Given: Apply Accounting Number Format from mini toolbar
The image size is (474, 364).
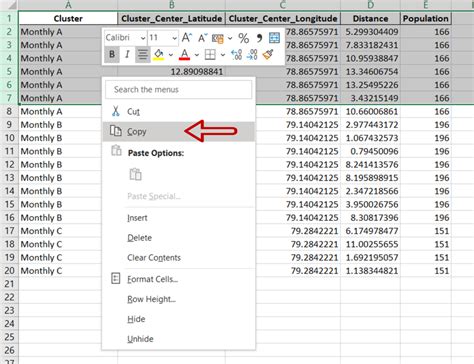Looking at the screenshot, I should [x=218, y=38].
